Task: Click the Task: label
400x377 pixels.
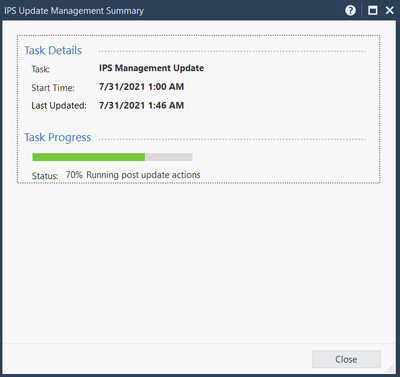Action: 40,69
